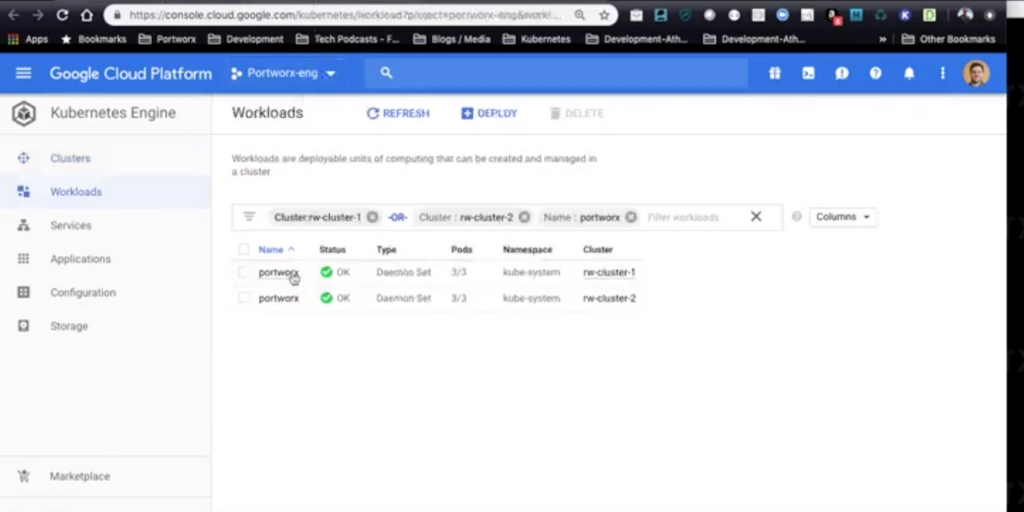Open Configuration in the sidebar
Screen dimensions: 1024x512
tap(83, 293)
